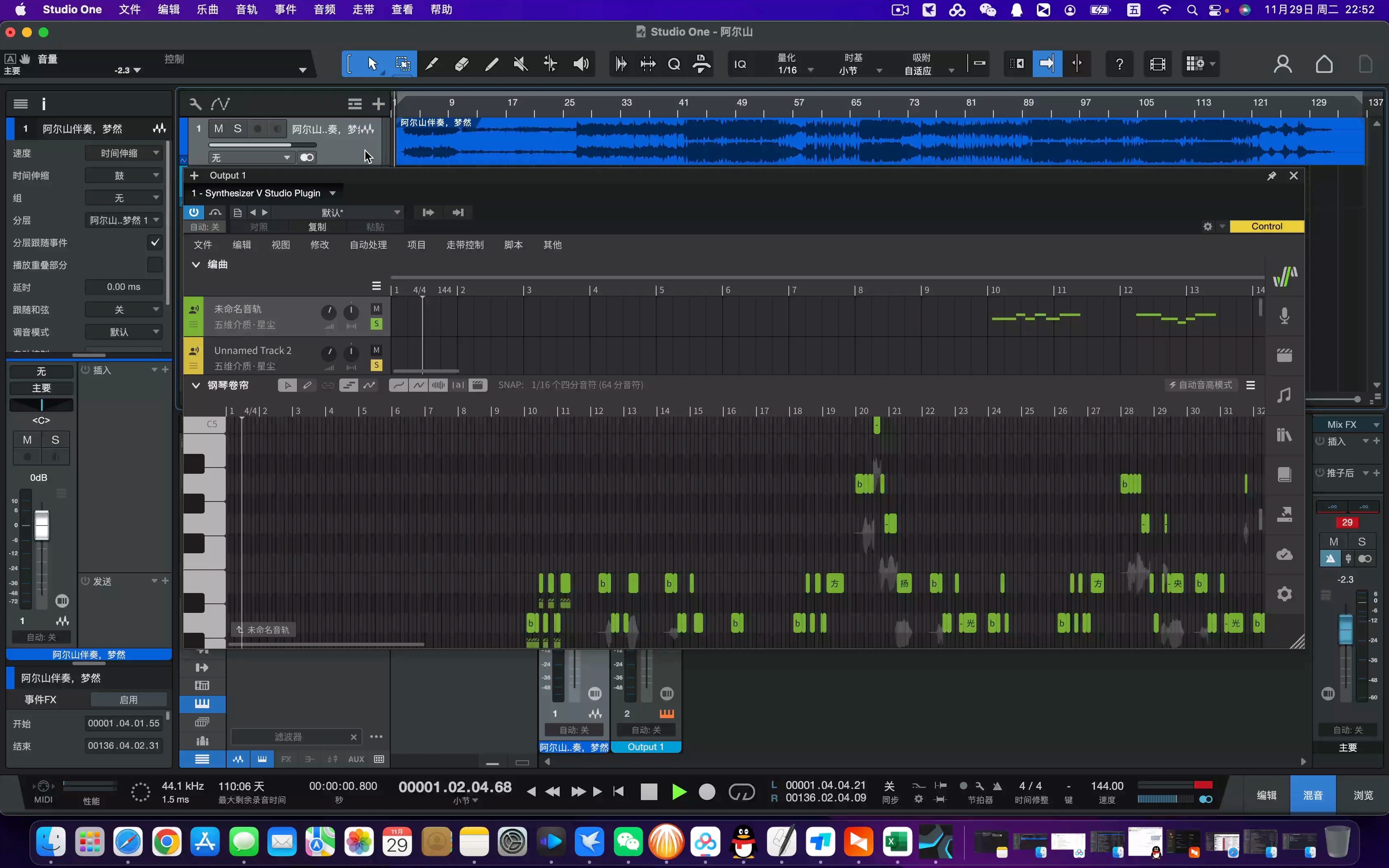Viewport: 1389px width, 868px height.
Task: Open Synthesizer V voice microphone panel icon
Action: pyautogui.click(x=1285, y=316)
